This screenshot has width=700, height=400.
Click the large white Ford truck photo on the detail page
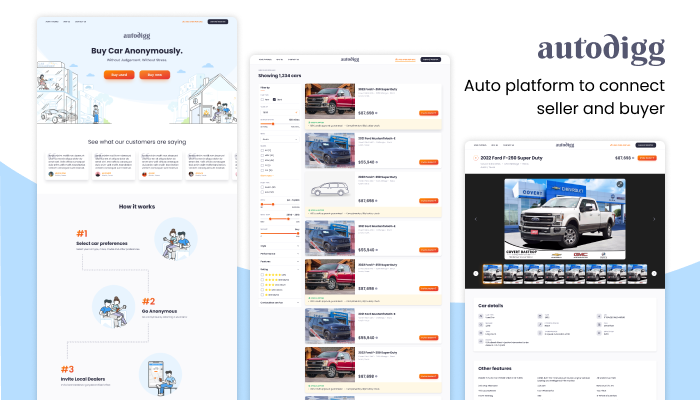(565, 219)
